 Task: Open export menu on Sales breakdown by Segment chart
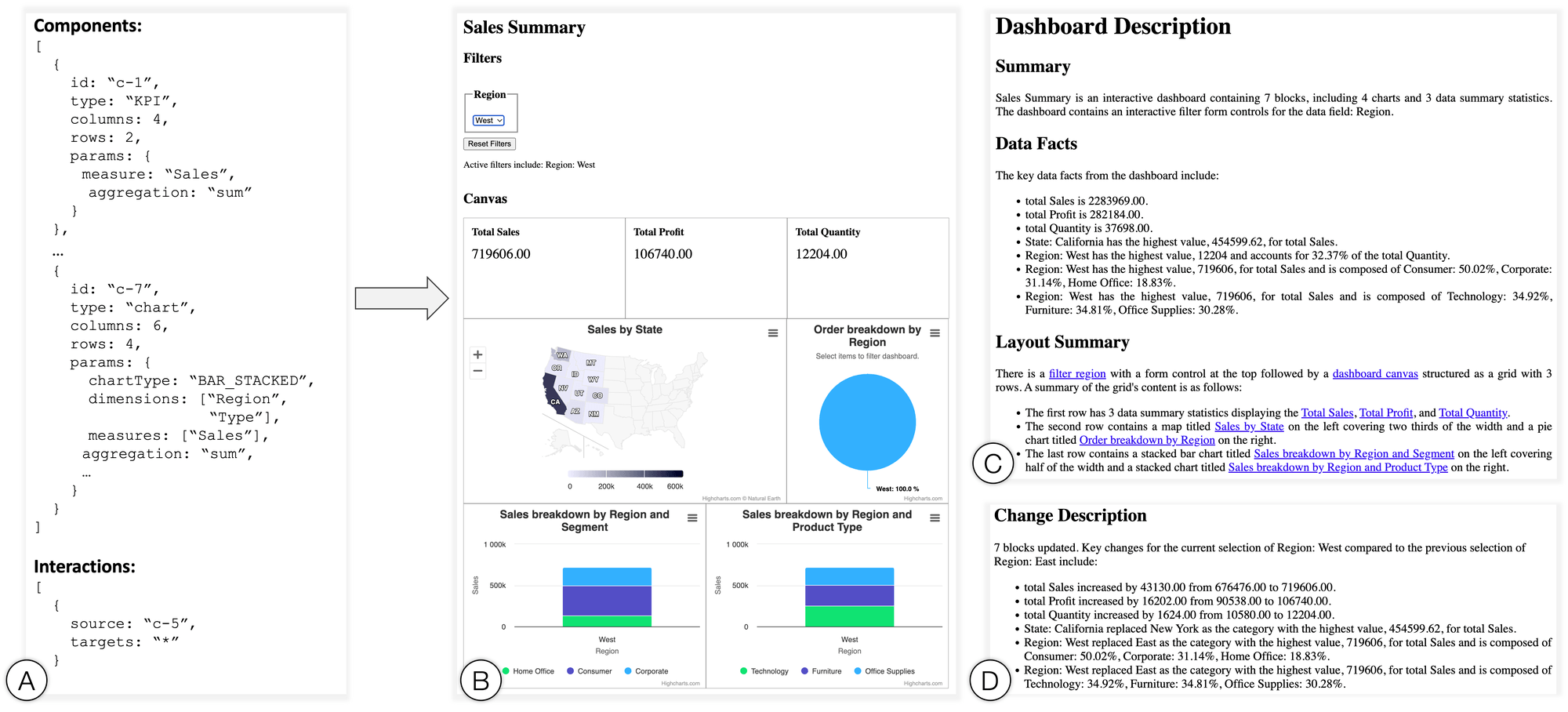(x=693, y=517)
